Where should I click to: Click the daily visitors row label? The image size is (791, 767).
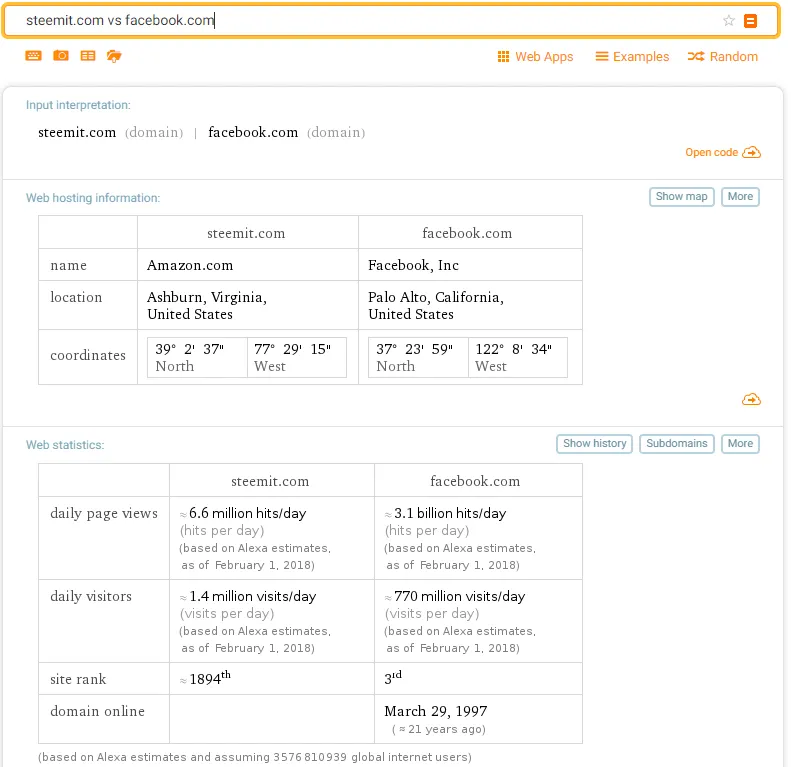[91, 596]
